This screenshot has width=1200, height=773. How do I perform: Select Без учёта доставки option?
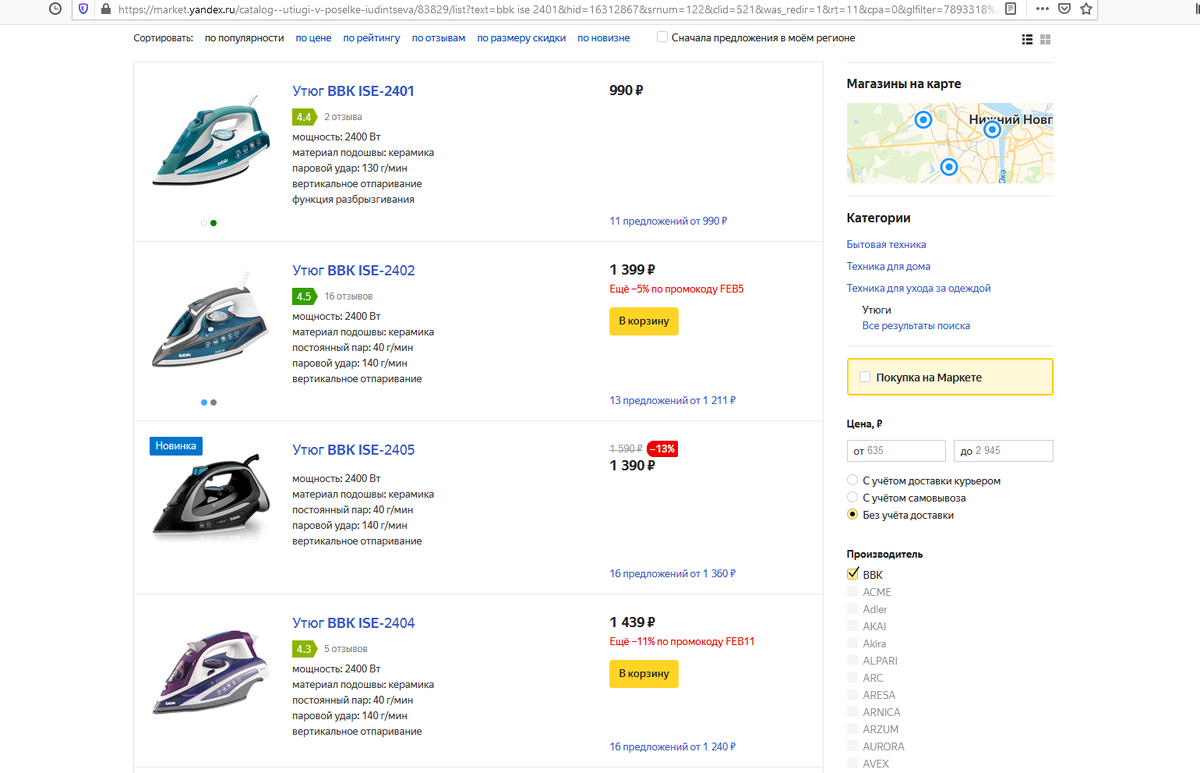point(852,514)
